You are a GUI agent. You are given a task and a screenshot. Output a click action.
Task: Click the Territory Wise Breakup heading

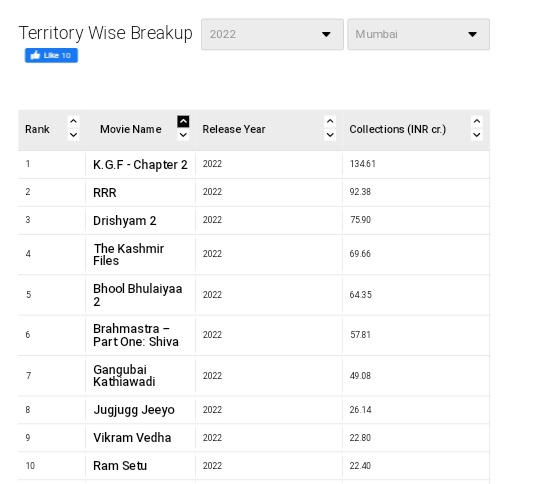click(x=106, y=34)
